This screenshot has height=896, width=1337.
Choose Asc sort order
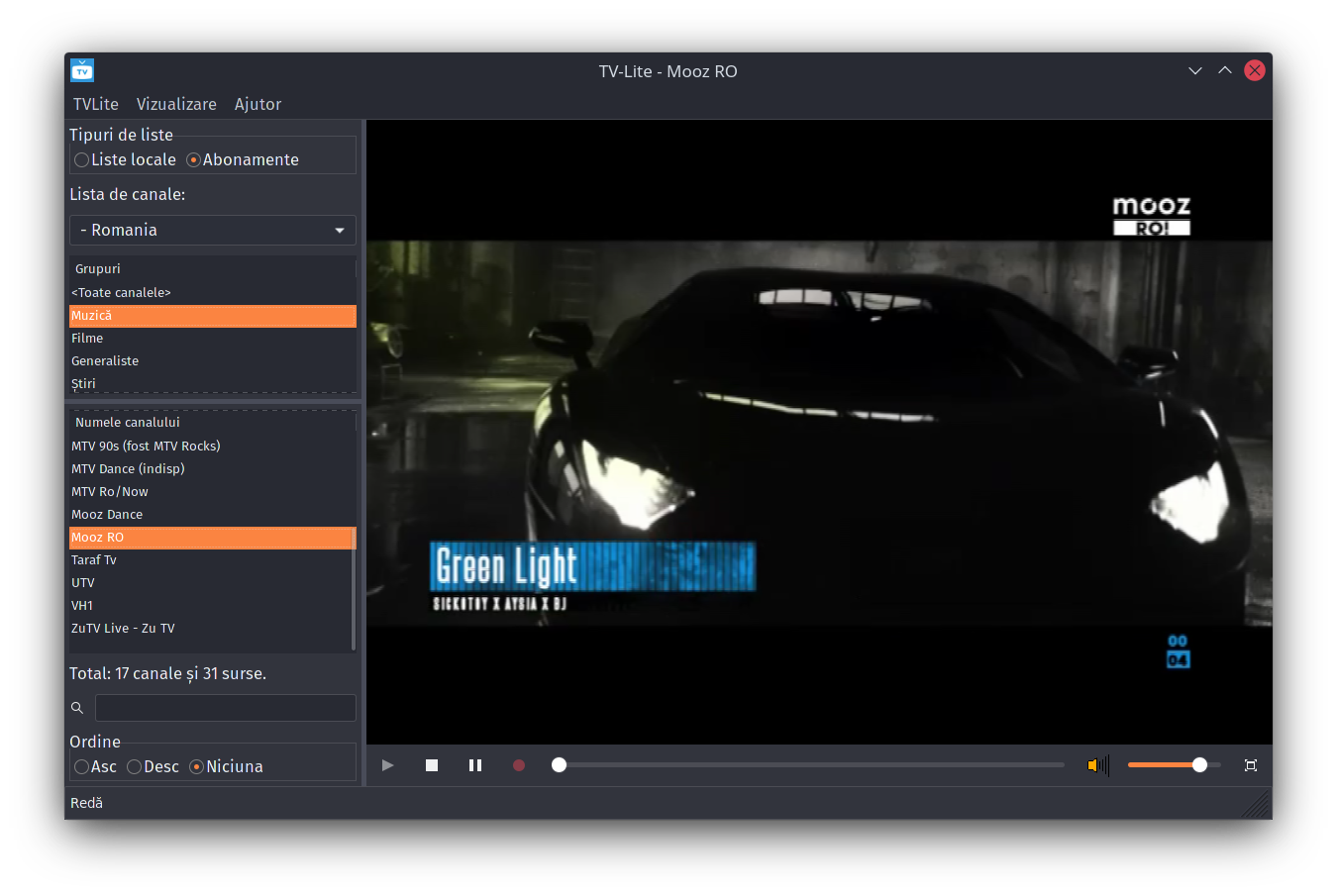[x=95, y=766]
